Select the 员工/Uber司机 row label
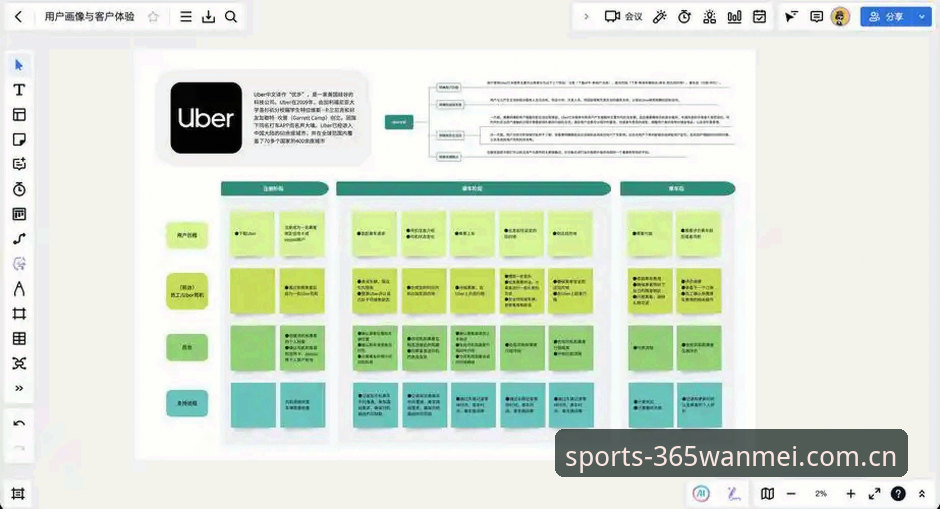Viewport: 940px width, 509px height. (187, 291)
